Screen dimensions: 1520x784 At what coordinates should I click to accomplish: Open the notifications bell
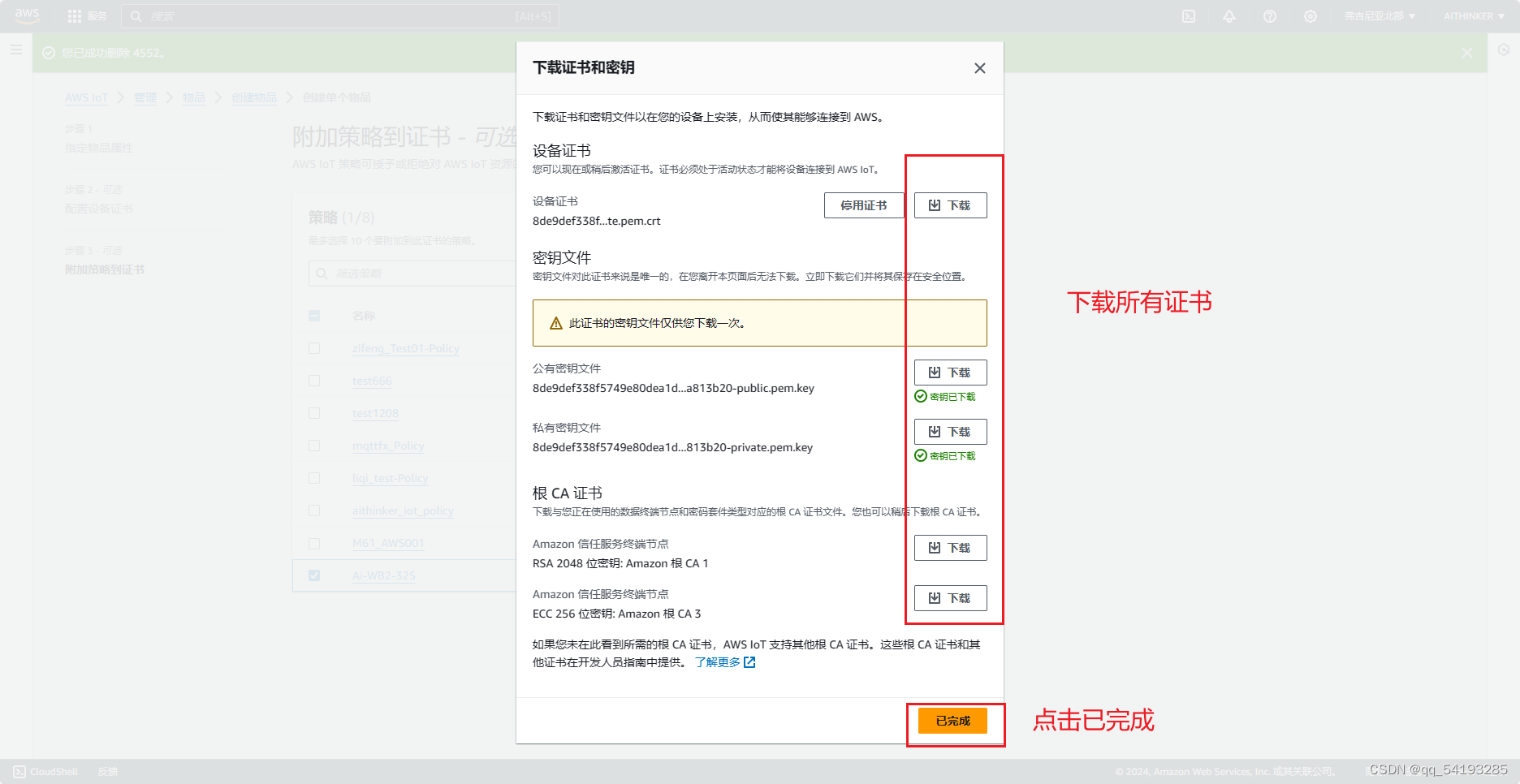(1229, 16)
